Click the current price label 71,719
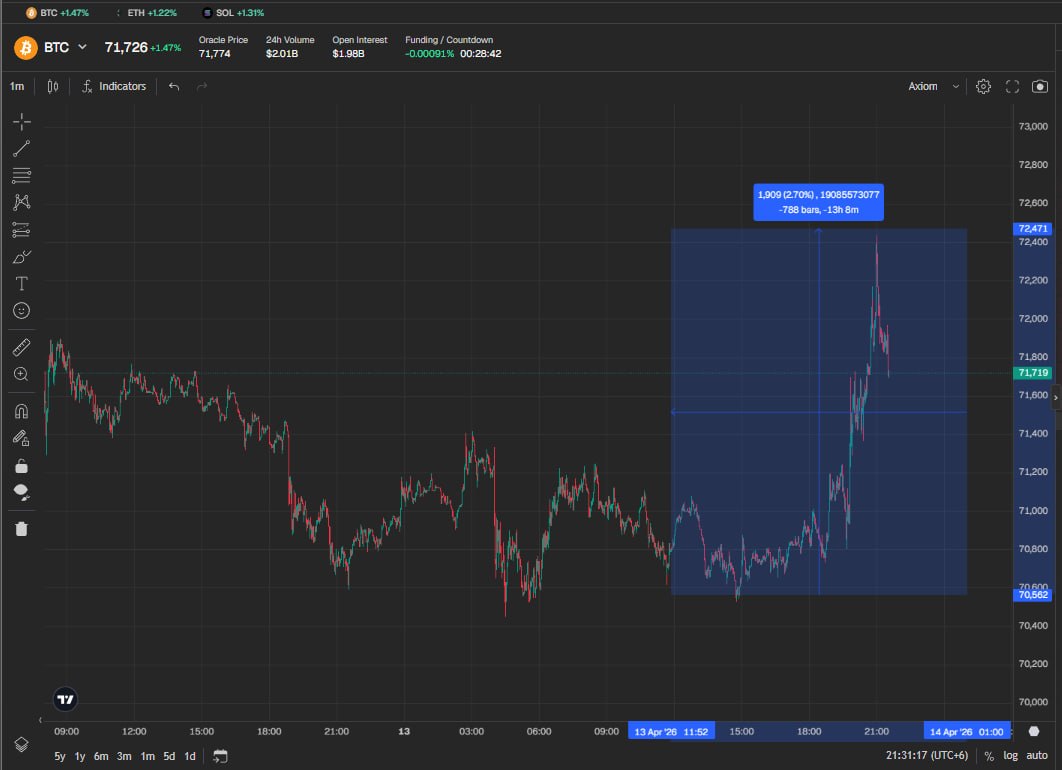1062x770 pixels. coord(1032,372)
